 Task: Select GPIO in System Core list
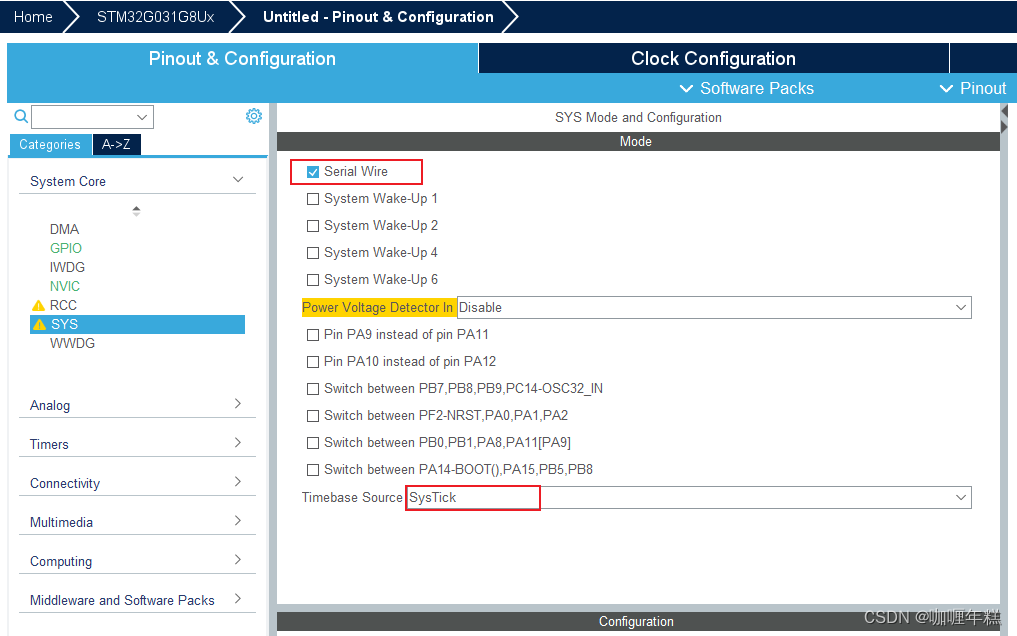(x=66, y=248)
